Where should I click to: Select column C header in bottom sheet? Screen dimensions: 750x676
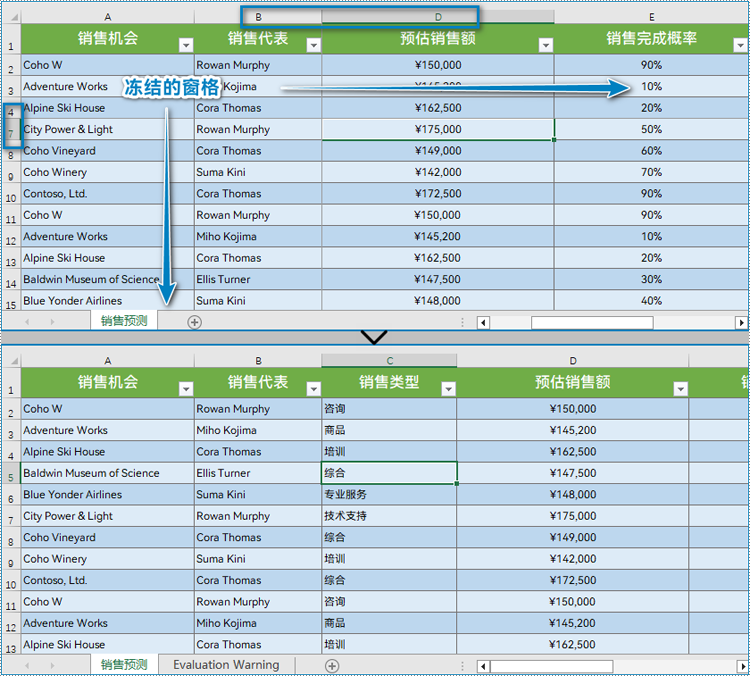389,361
